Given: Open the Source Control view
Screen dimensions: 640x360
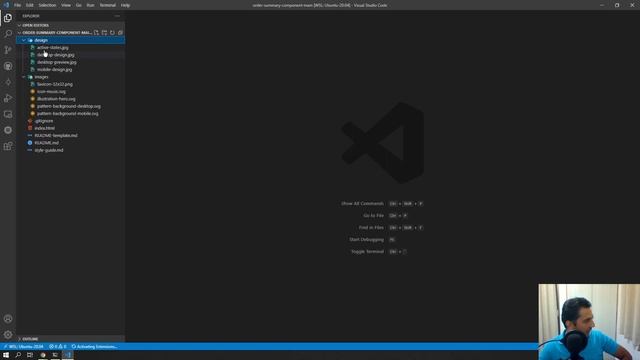Looking at the screenshot, I should tap(8, 50).
